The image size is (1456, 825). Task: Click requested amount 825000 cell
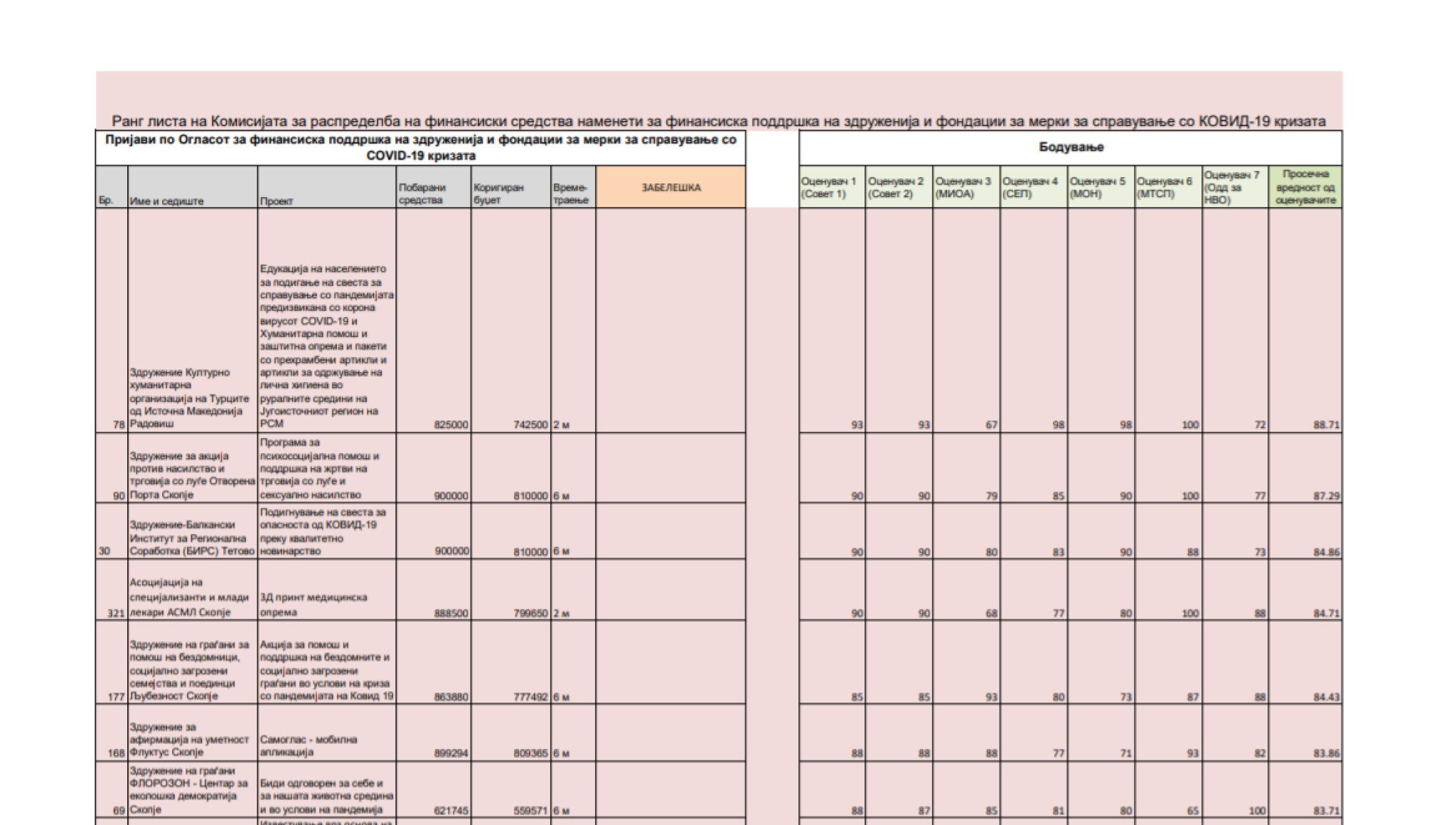click(x=451, y=425)
